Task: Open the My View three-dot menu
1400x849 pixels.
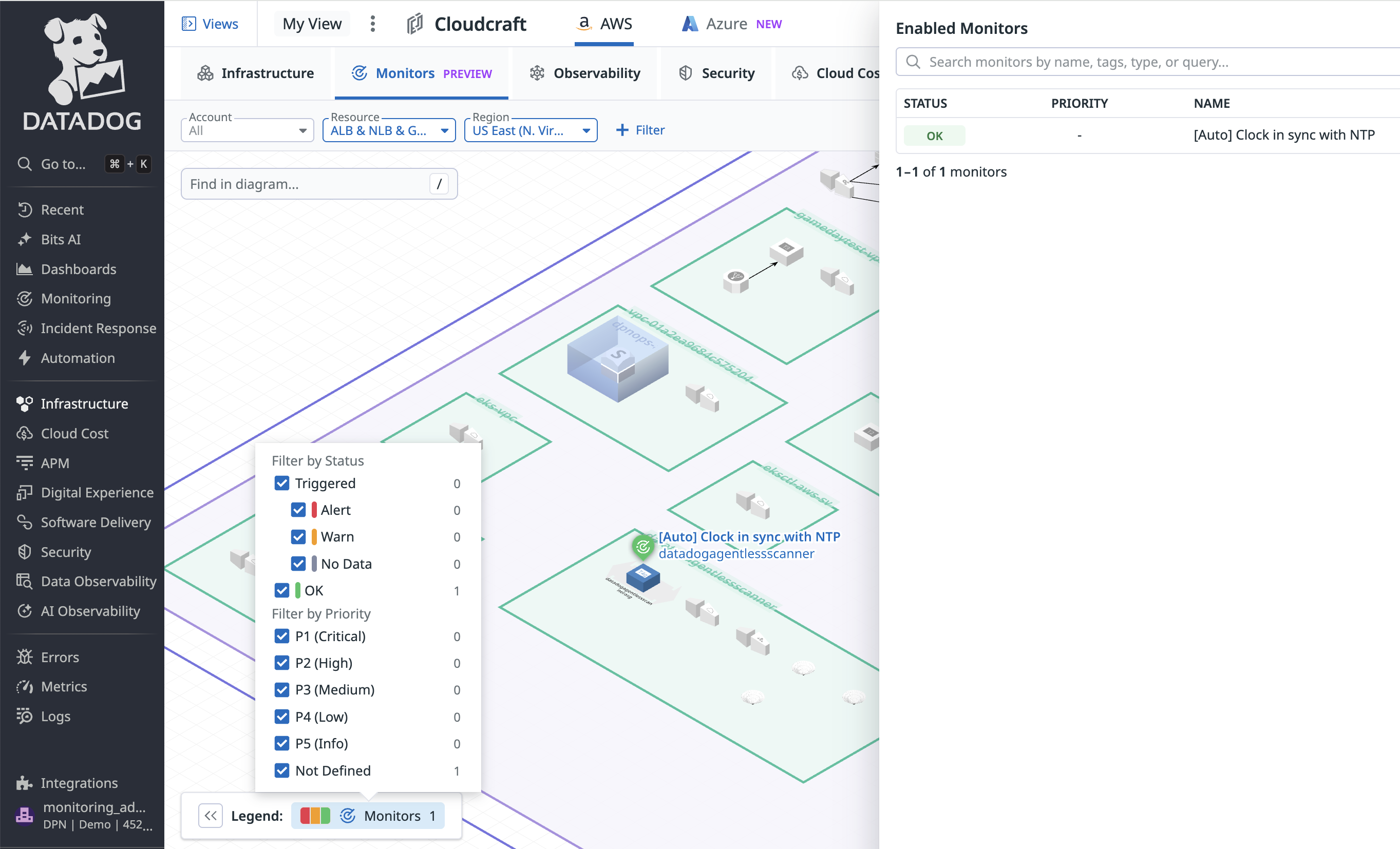Action: click(373, 24)
